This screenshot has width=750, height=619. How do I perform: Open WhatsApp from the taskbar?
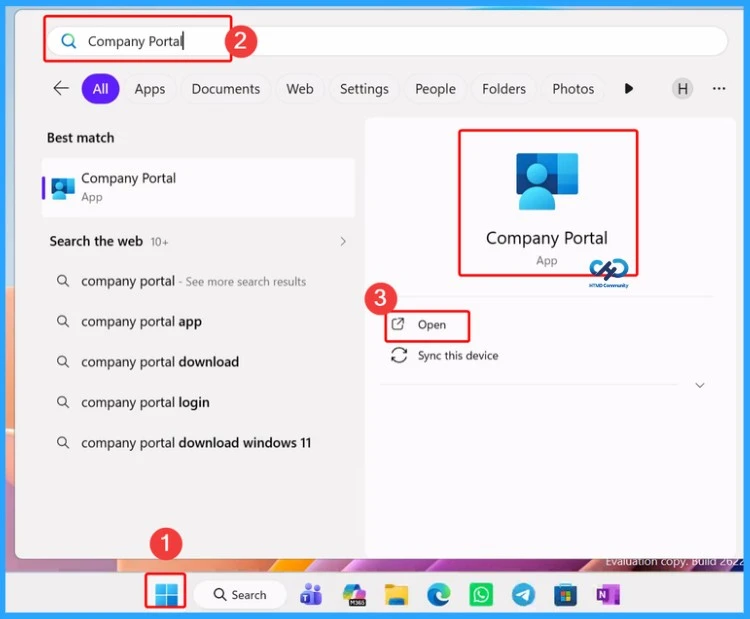point(481,595)
